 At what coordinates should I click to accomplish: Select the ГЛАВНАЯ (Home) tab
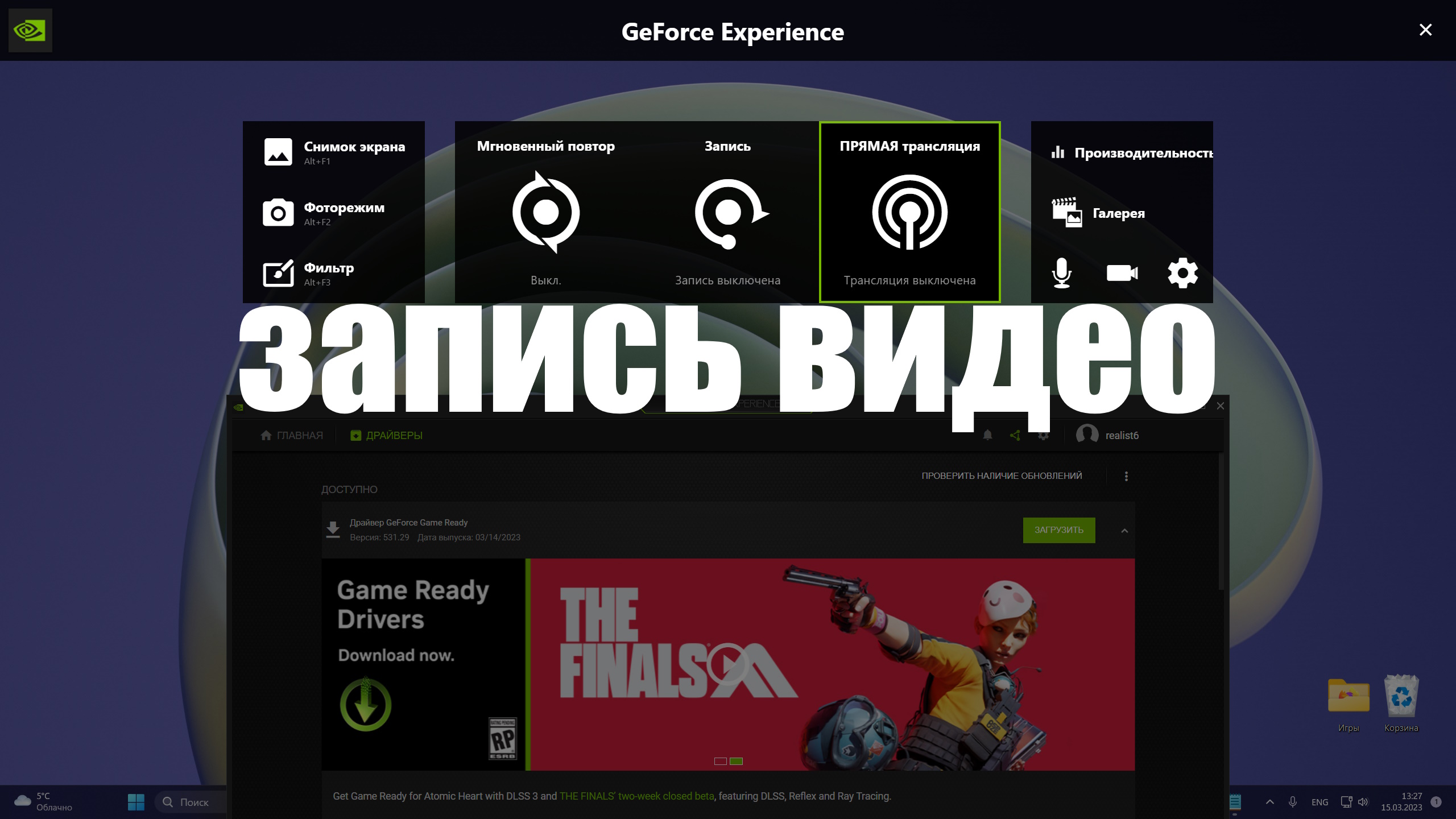pyautogui.click(x=292, y=435)
